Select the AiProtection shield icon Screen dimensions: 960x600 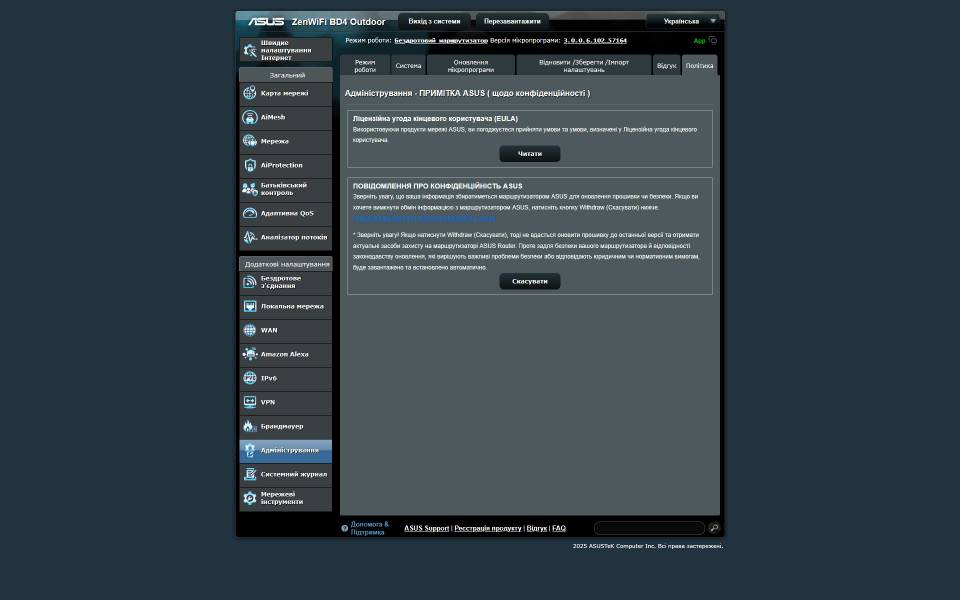[x=250, y=165]
